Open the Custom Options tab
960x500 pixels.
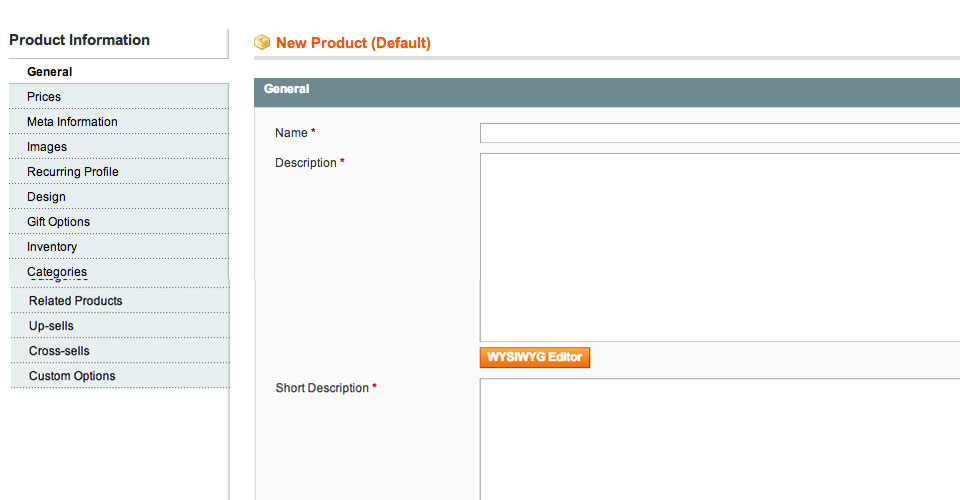[120, 376]
